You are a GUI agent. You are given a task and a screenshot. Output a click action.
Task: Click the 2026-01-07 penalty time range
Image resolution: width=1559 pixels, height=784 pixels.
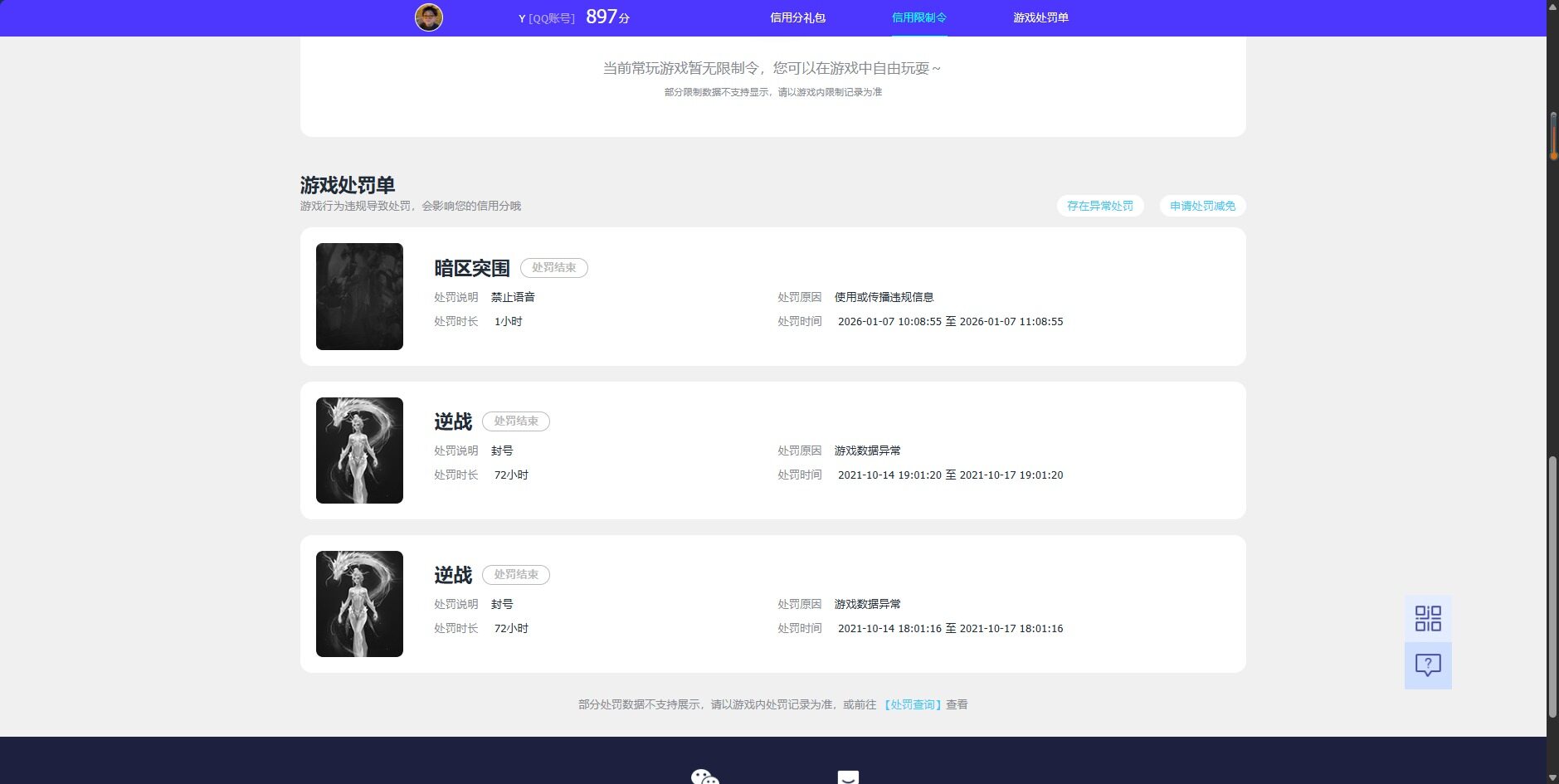coord(950,322)
